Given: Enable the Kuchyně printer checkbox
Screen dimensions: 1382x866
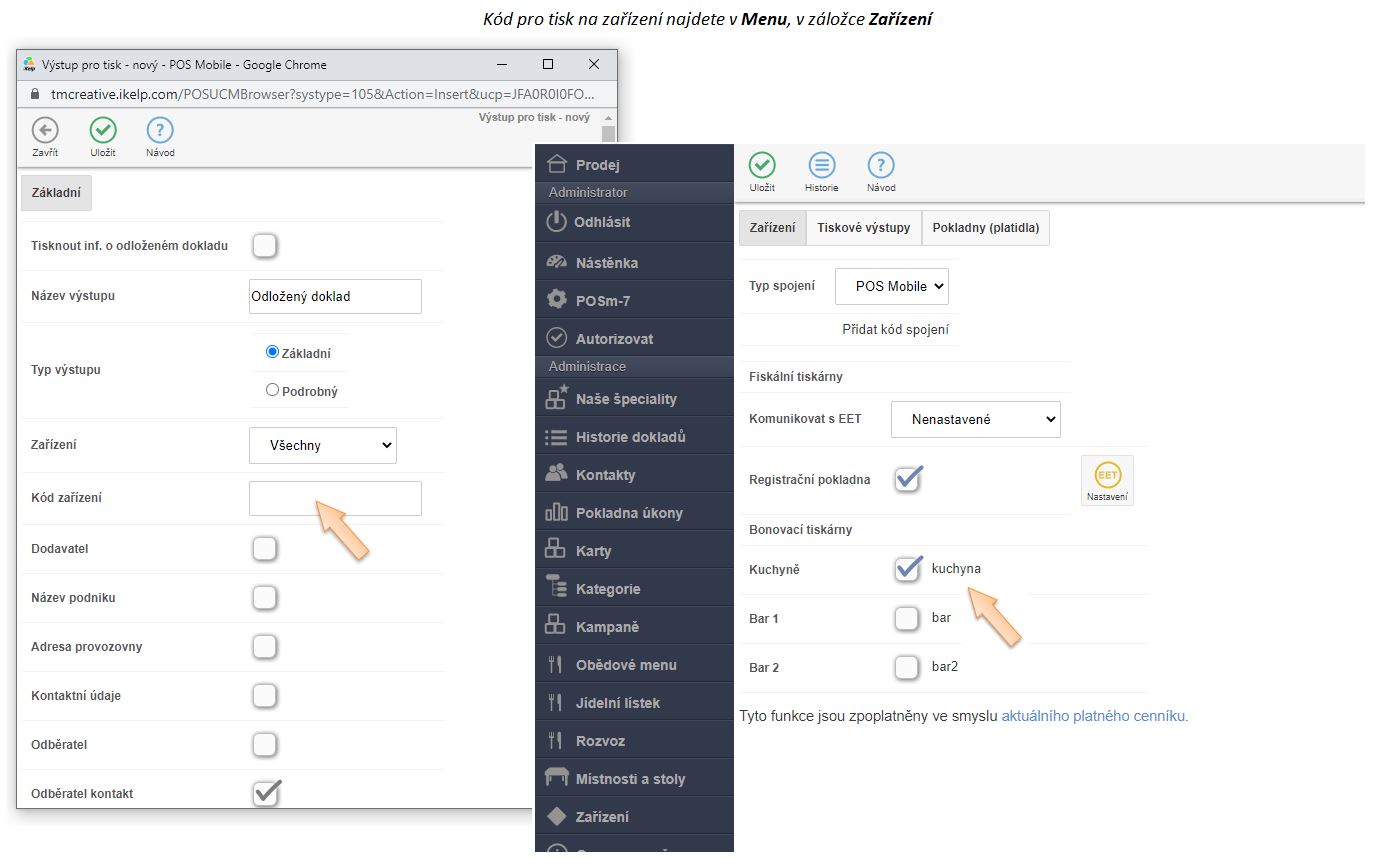Looking at the screenshot, I should click(907, 569).
